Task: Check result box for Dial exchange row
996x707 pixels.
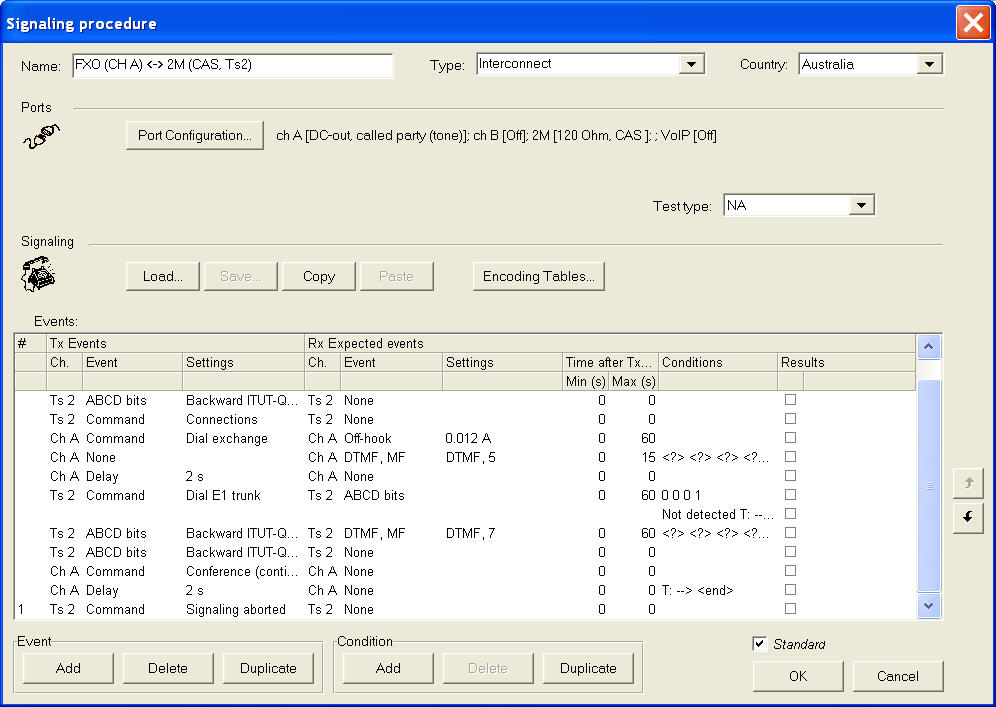Action: tap(790, 438)
